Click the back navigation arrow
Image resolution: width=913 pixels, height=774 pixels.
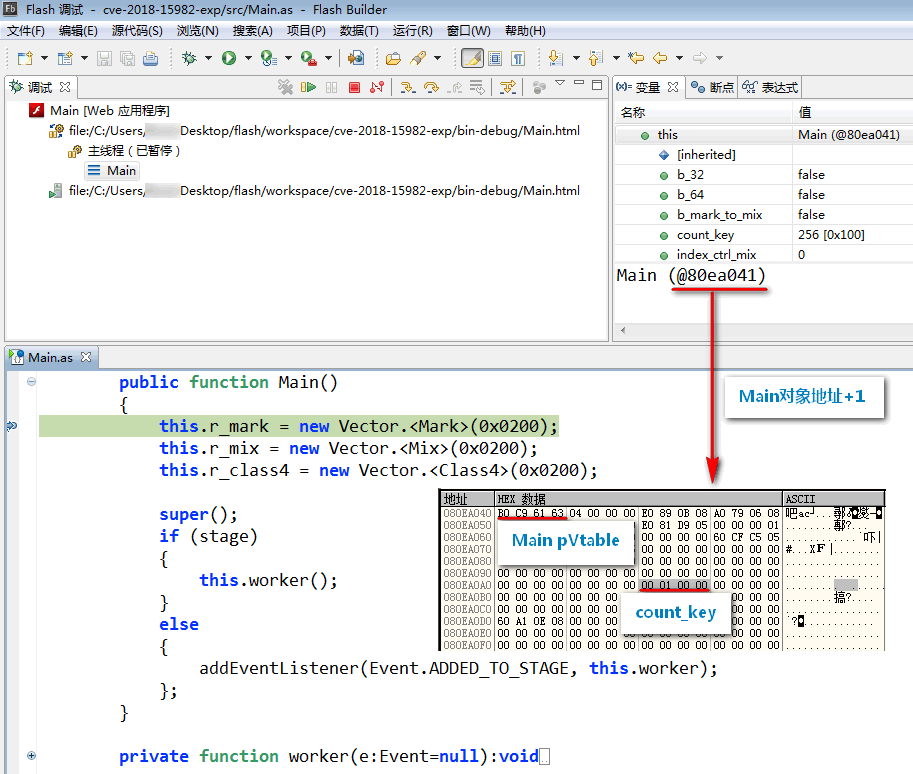point(660,58)
